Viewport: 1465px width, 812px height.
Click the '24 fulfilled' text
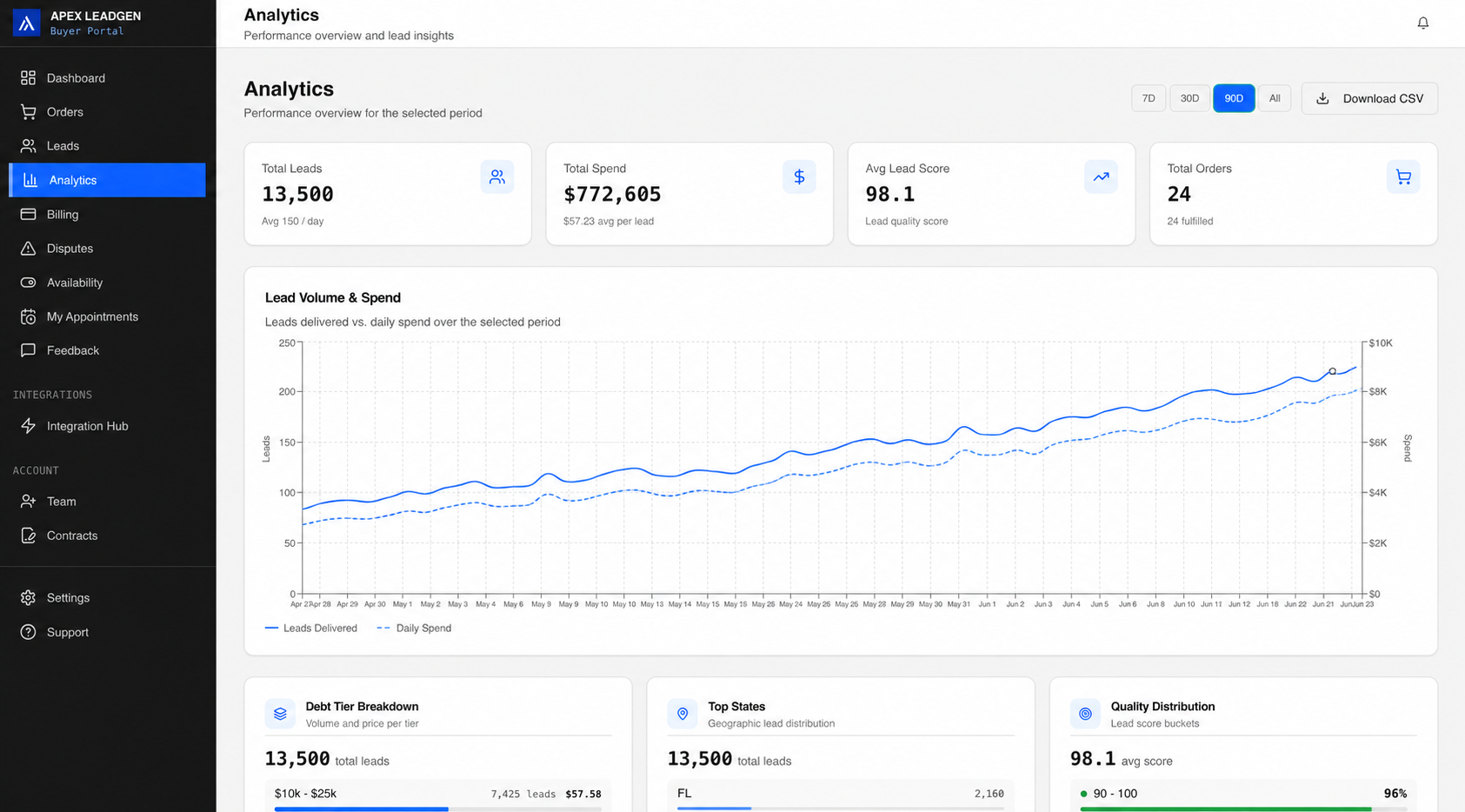click(x=1190, y=221)
